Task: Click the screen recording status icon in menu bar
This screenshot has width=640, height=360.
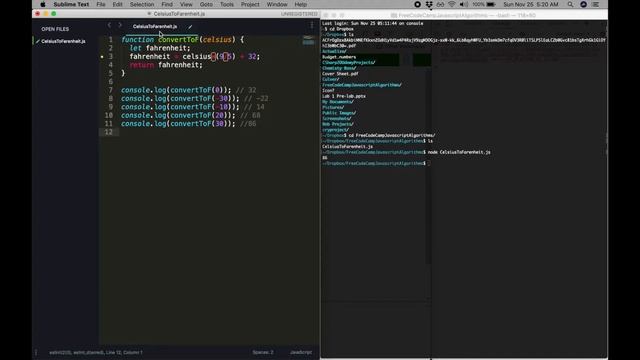Action: [417, 4]
